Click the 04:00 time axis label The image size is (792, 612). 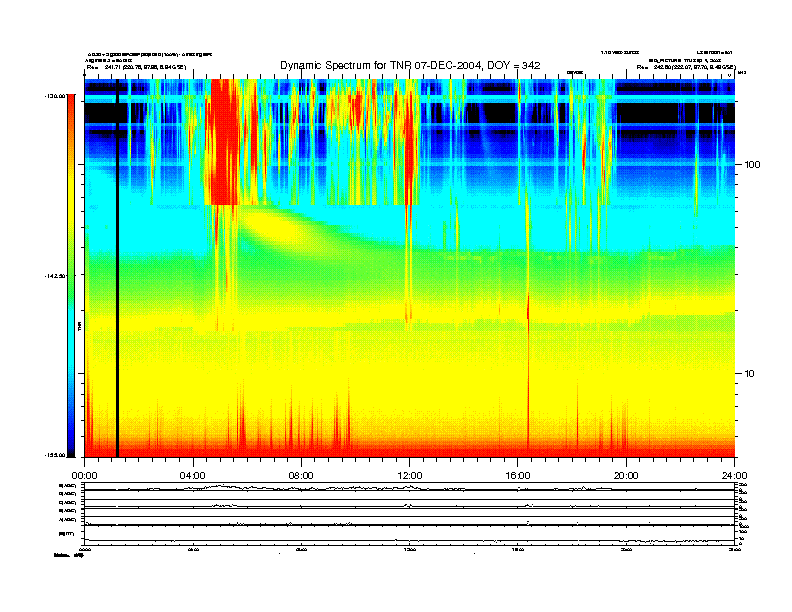point(193,476)
